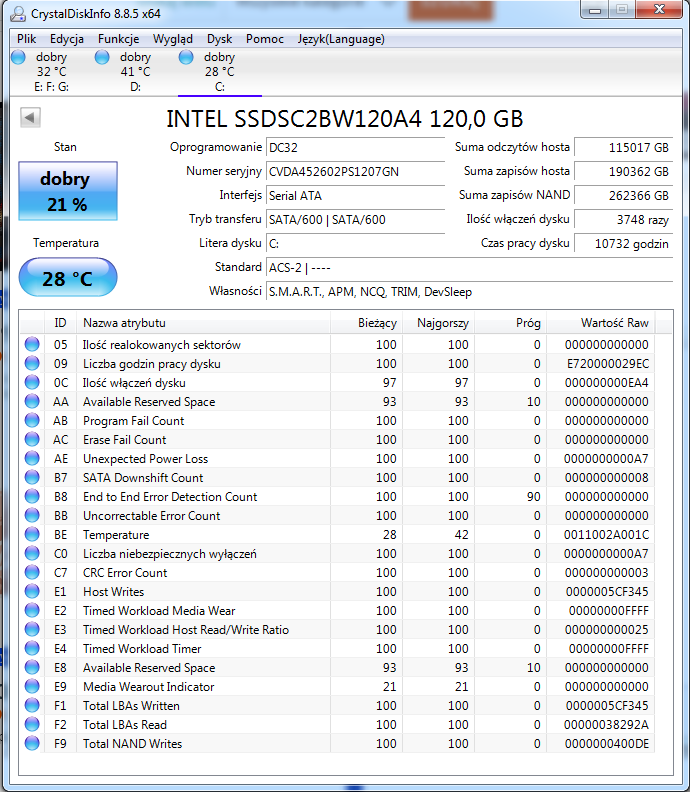Click the Najgorszy column header
The width and height of the screenshot is (690, 792).
[x=438, y=323]
